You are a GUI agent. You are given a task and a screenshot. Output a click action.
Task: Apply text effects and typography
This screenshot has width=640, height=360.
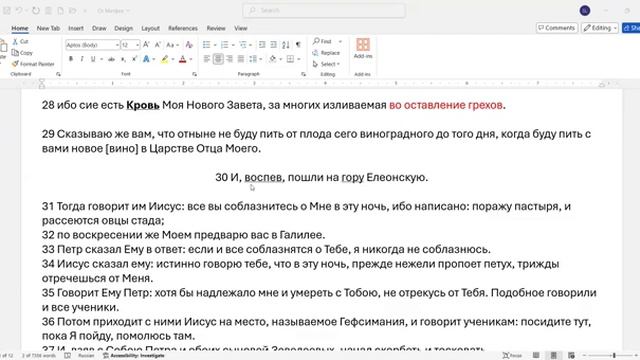tap(146, 59)
